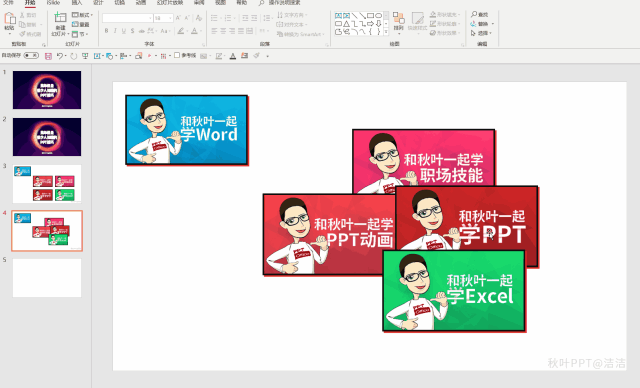Select the oval shape in shapes gallery
Image resolution: width=640 pixels, height=388 pixels.
378,16
